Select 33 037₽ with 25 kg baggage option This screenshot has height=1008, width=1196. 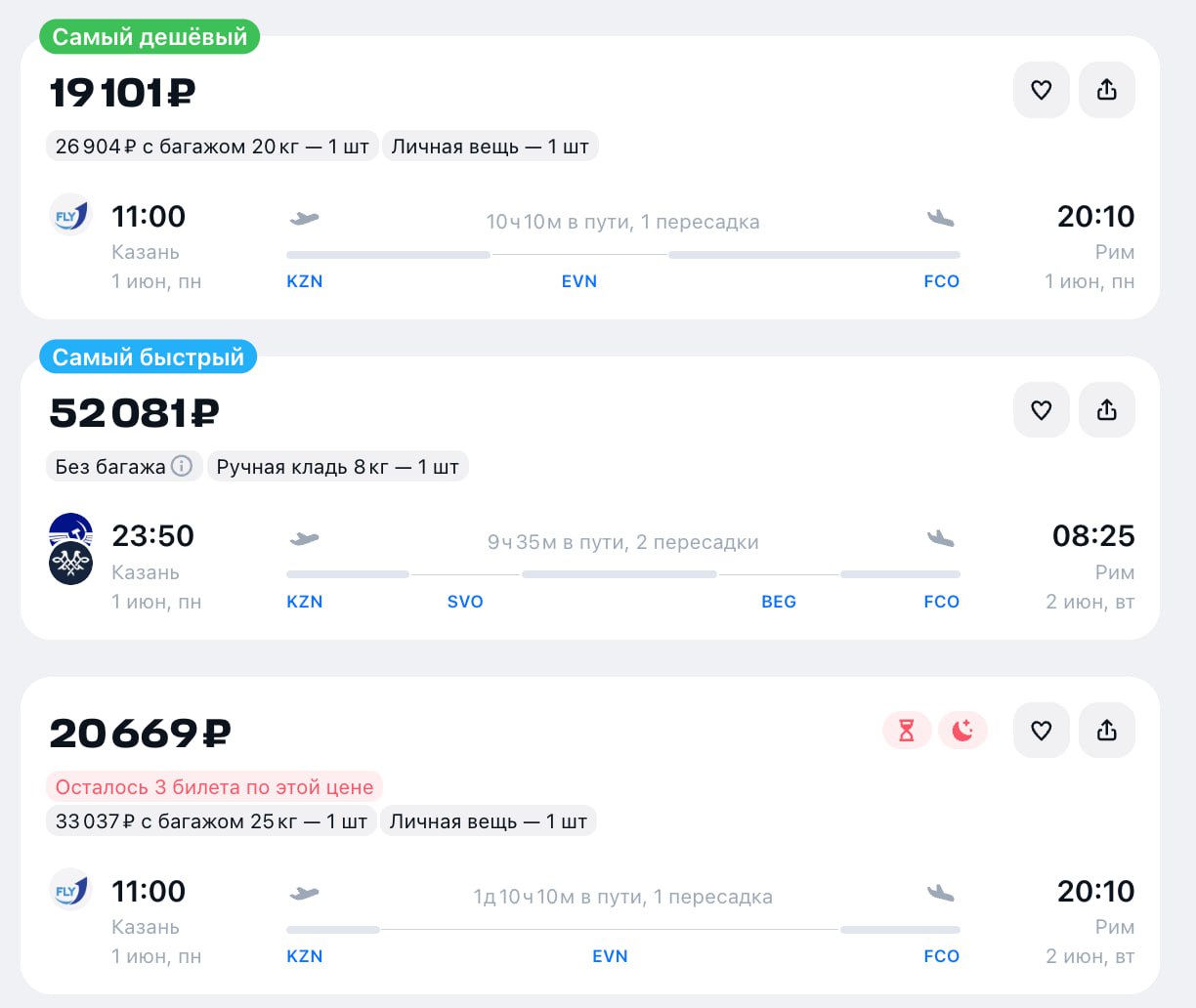[x=211, y=821]
